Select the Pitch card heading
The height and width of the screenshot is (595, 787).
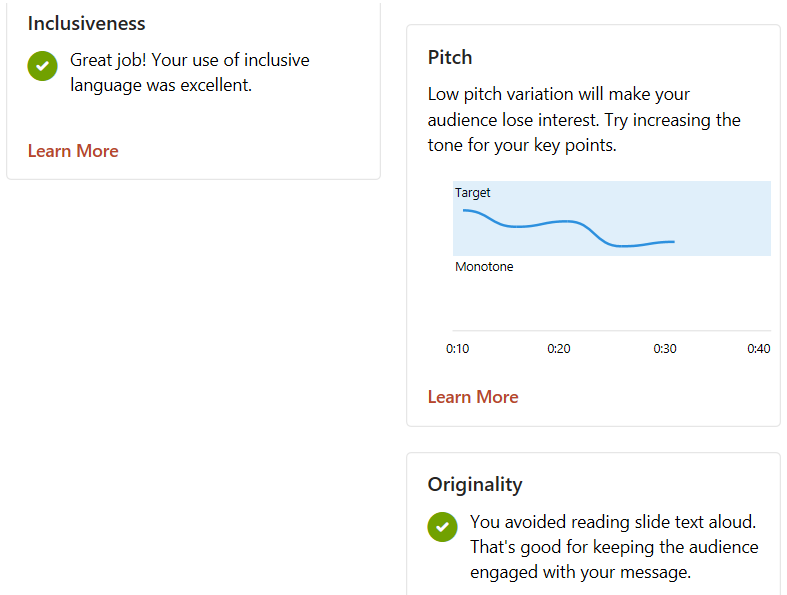(x=450, y=57)
